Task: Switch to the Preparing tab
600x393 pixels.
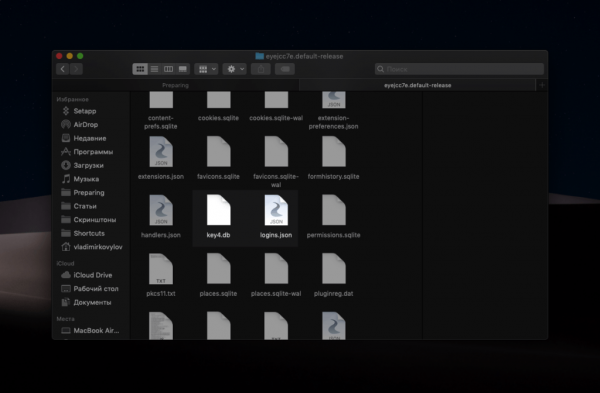Action: click(x=175, y=85)
